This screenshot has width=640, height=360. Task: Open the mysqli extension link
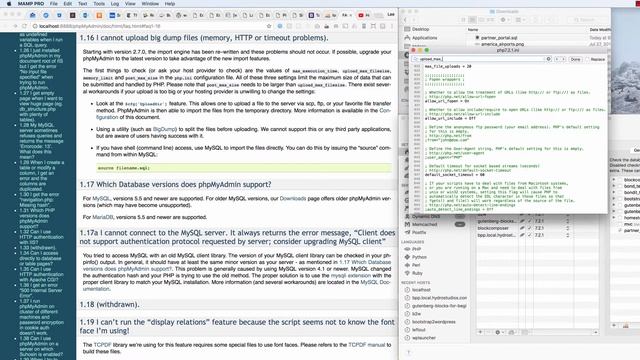pyautogui.click(x=351, y=276)
